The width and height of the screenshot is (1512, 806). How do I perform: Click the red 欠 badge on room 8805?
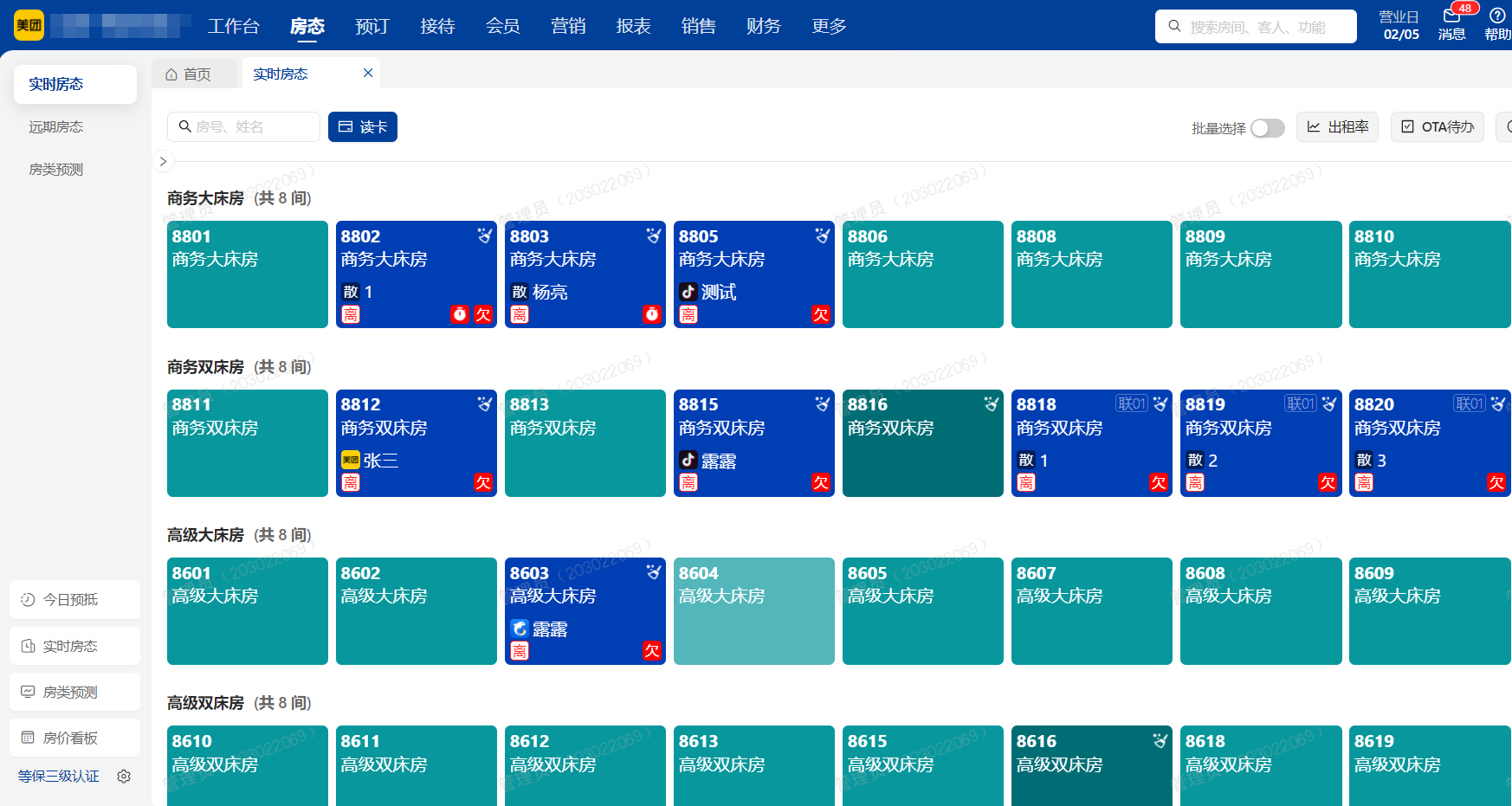(x=821, y=314)
